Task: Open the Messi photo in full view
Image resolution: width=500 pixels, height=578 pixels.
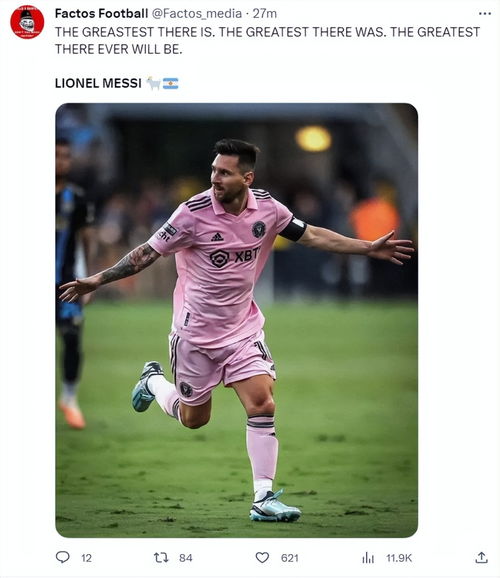Action: [236, 320]
